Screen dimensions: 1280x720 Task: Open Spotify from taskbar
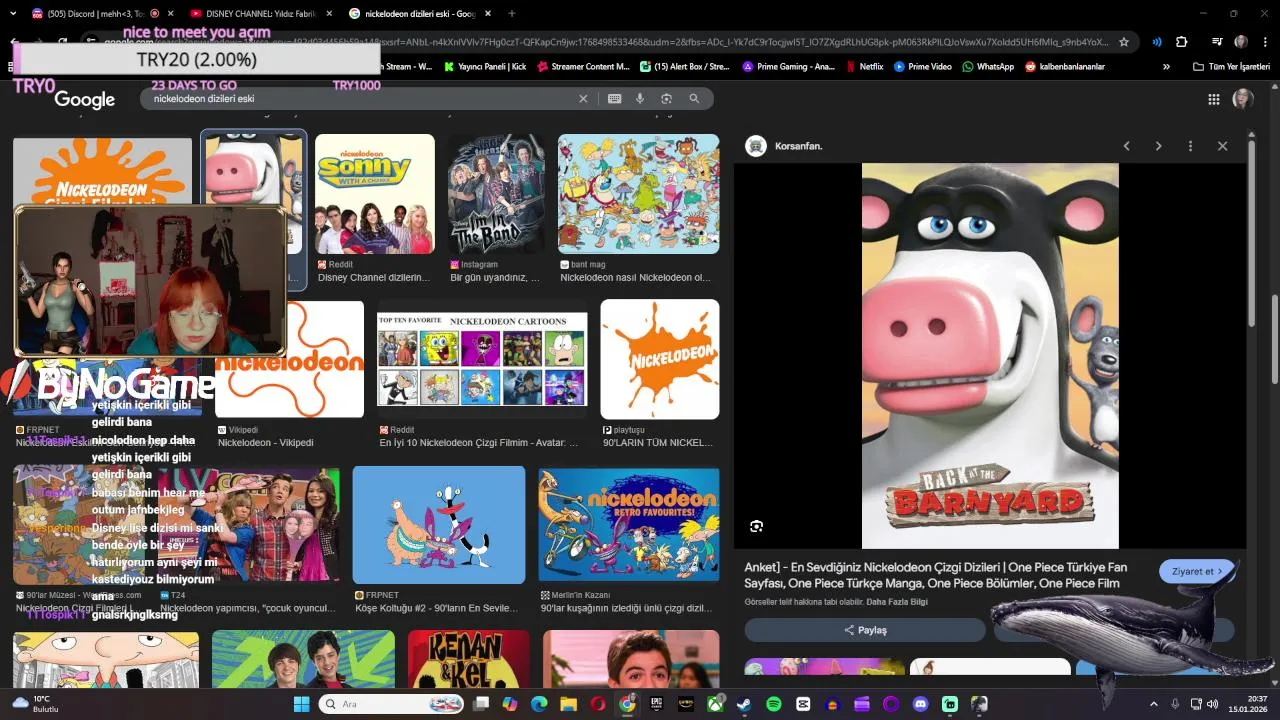774,704
